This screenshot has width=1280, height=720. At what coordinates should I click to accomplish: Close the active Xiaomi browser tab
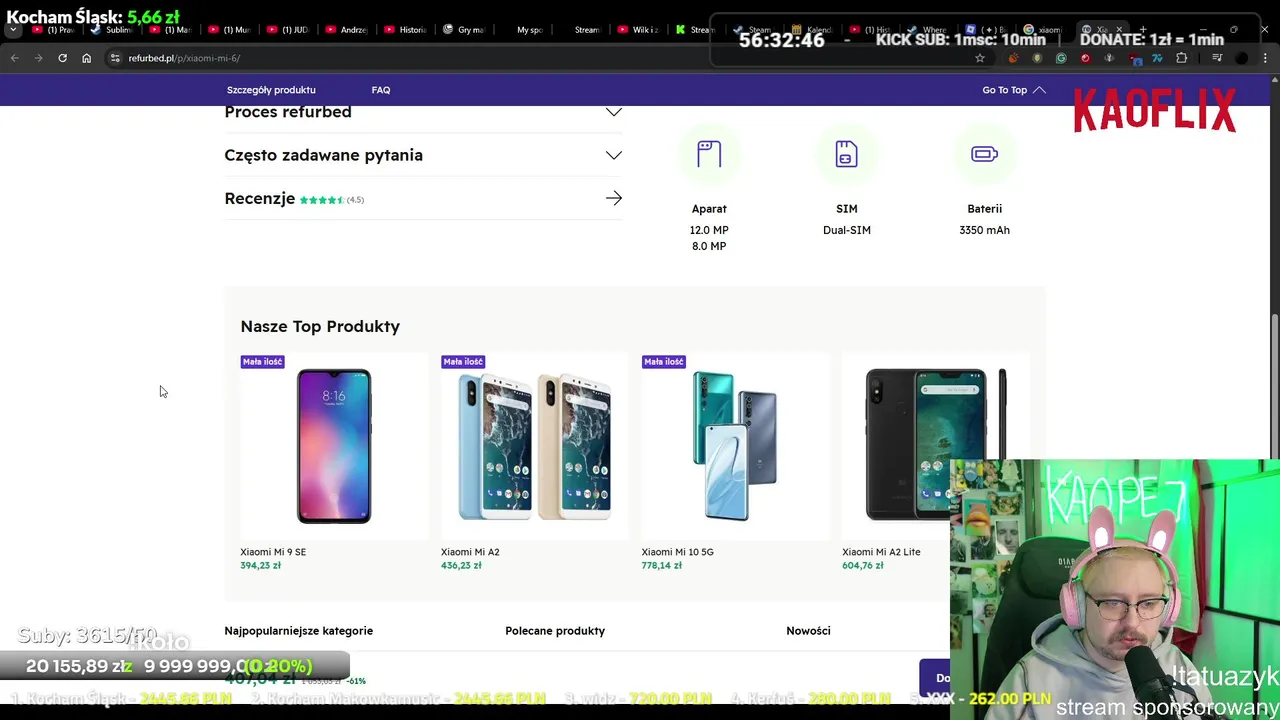point(1119,30)
